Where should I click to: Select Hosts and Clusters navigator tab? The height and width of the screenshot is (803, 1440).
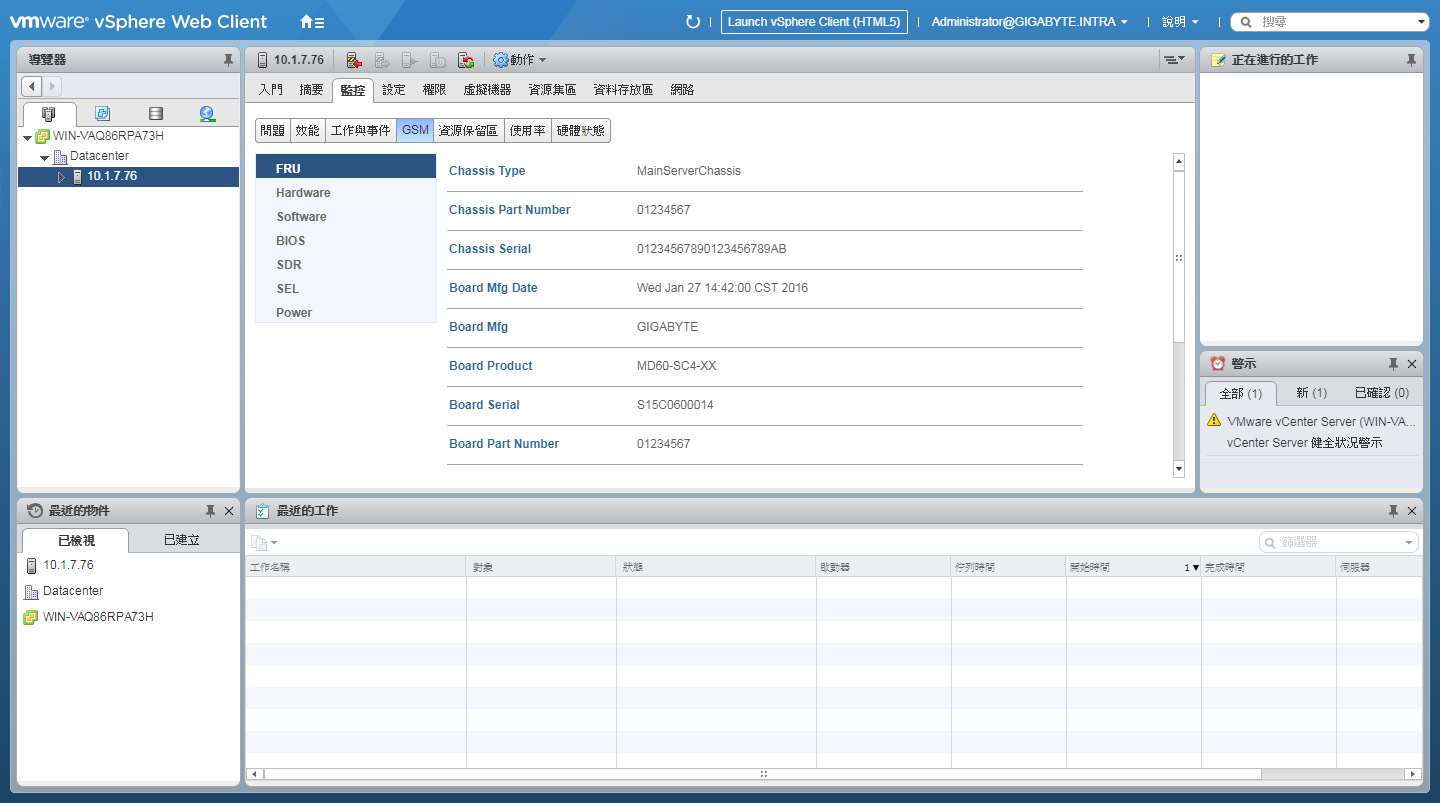click(x=48, y=113)
